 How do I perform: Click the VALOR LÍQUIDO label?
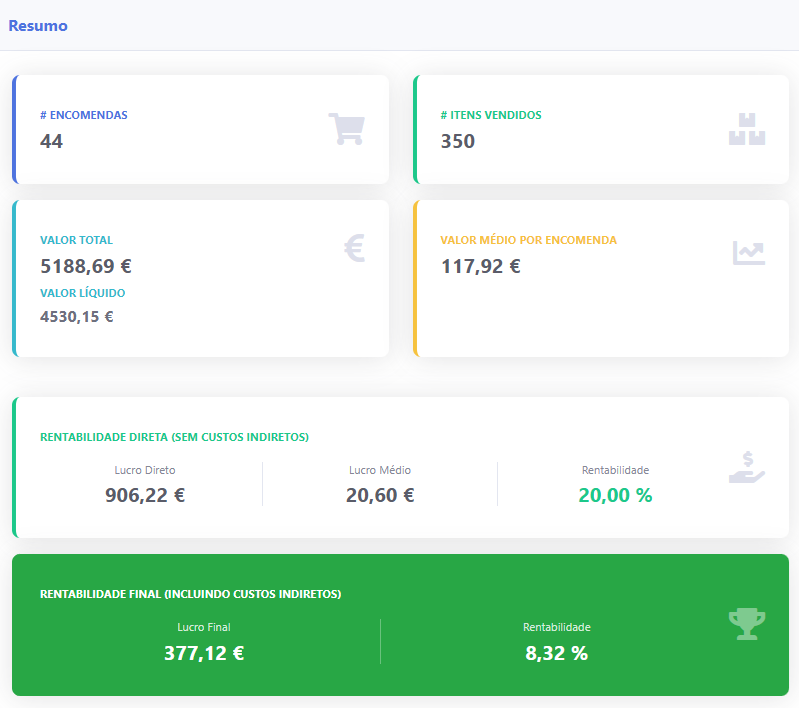pos(82,293)
